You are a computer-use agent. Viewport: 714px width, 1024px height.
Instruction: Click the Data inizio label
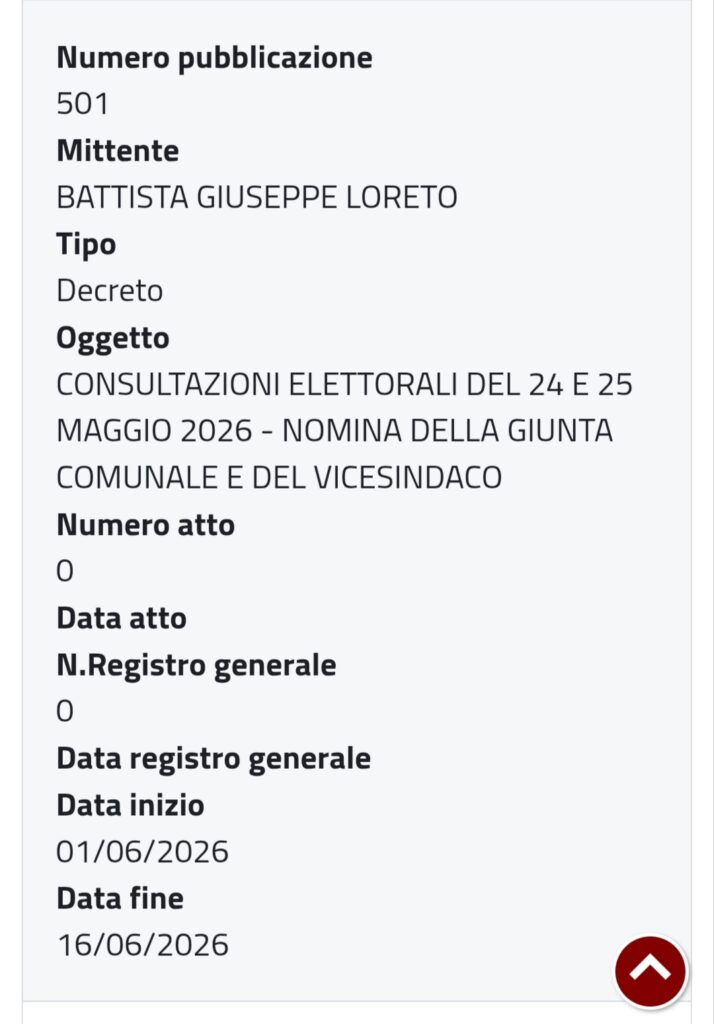point(130,805)
